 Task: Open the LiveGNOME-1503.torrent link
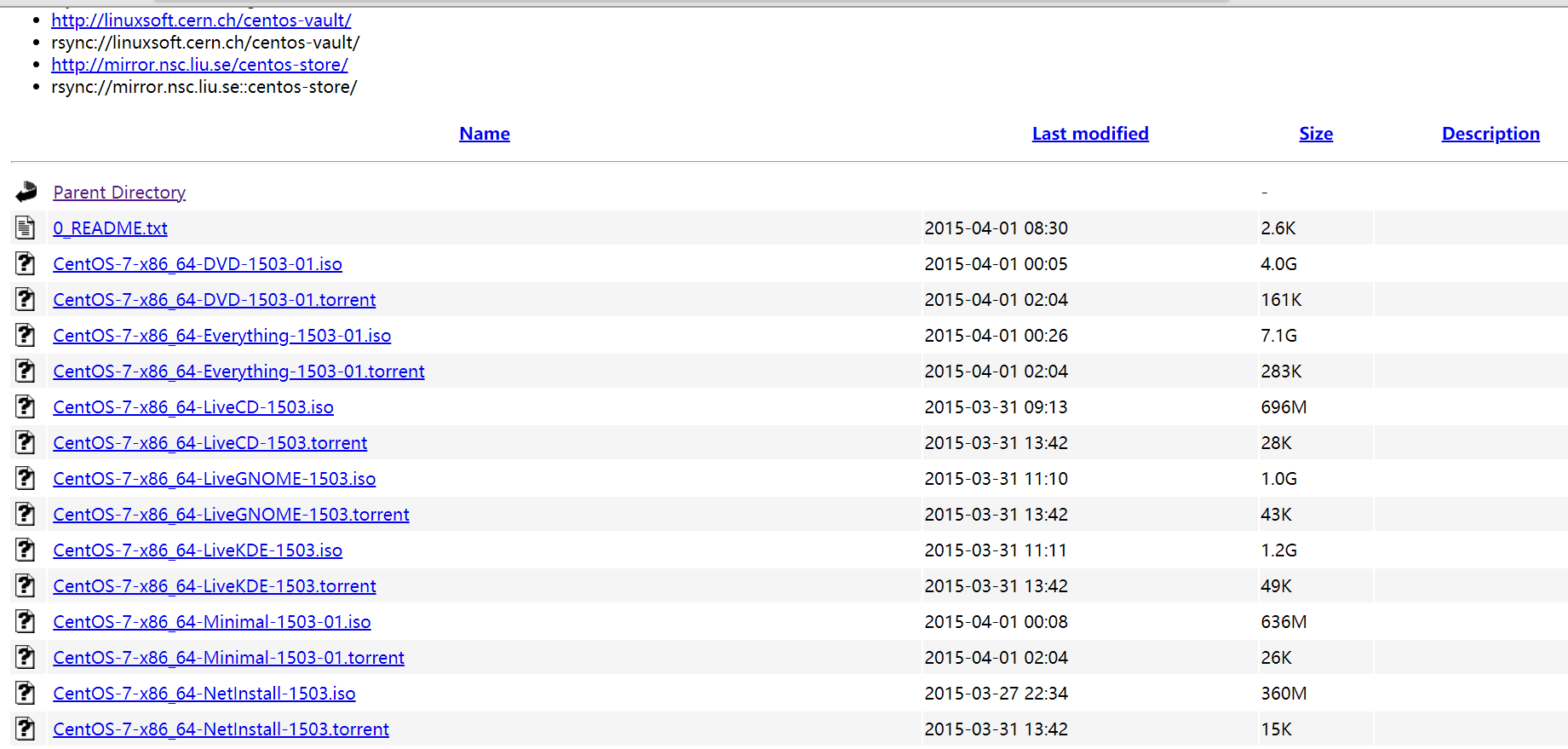point(231,515)
